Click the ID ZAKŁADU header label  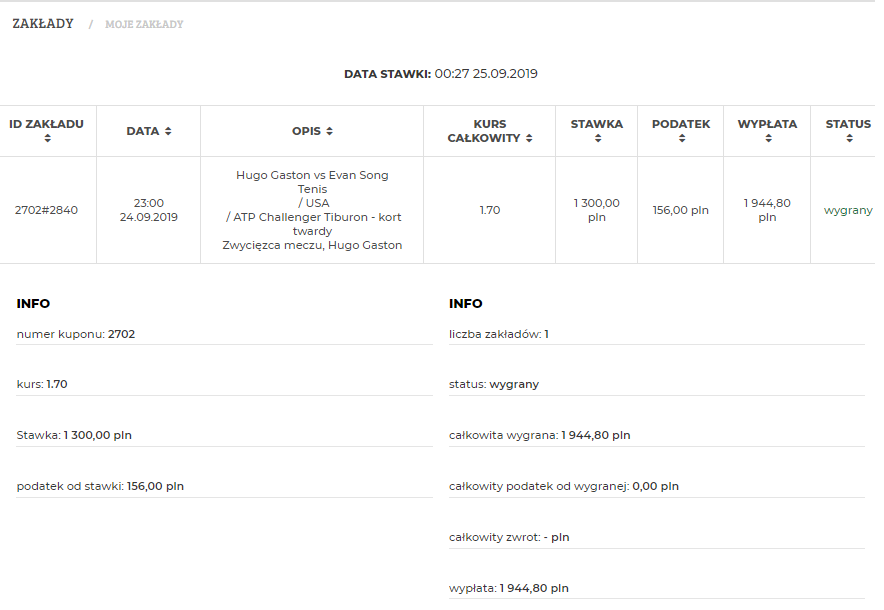click(46, 124)
